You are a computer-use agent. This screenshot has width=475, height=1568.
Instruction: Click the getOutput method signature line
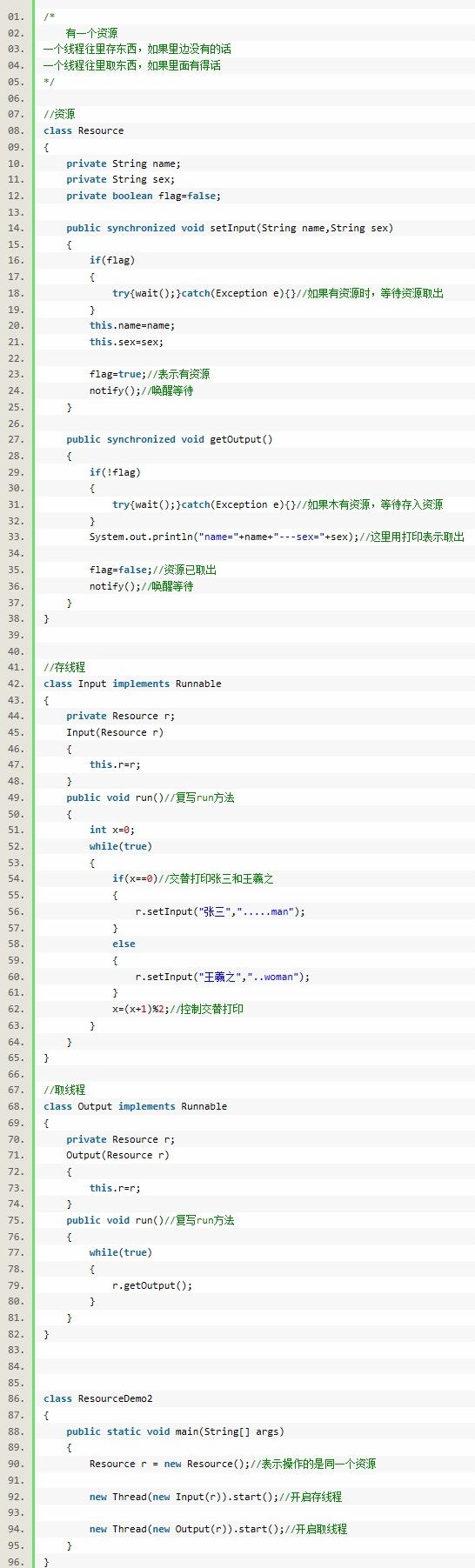[170, 439]
